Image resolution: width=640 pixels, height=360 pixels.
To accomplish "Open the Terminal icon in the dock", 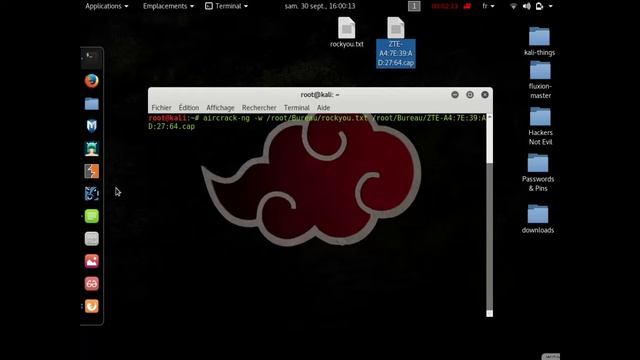I will click(x=91, y=58).
